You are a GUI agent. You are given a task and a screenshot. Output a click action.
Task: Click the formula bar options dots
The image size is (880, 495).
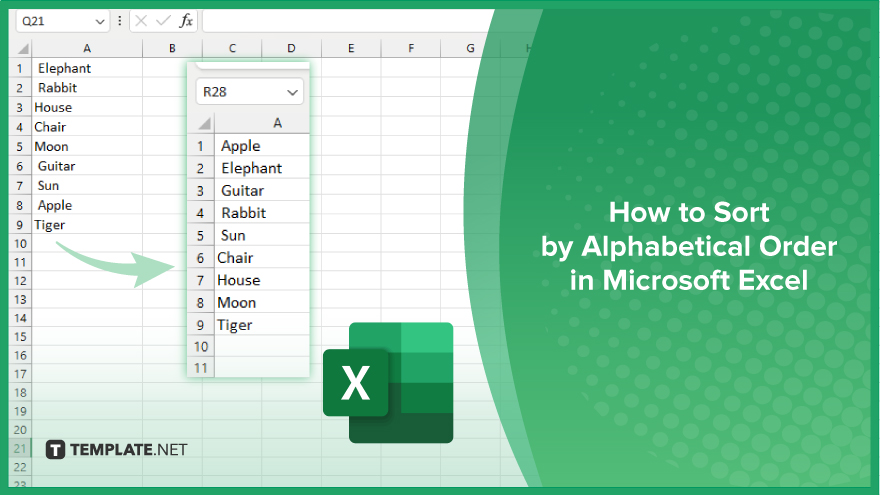coord(120,21)
